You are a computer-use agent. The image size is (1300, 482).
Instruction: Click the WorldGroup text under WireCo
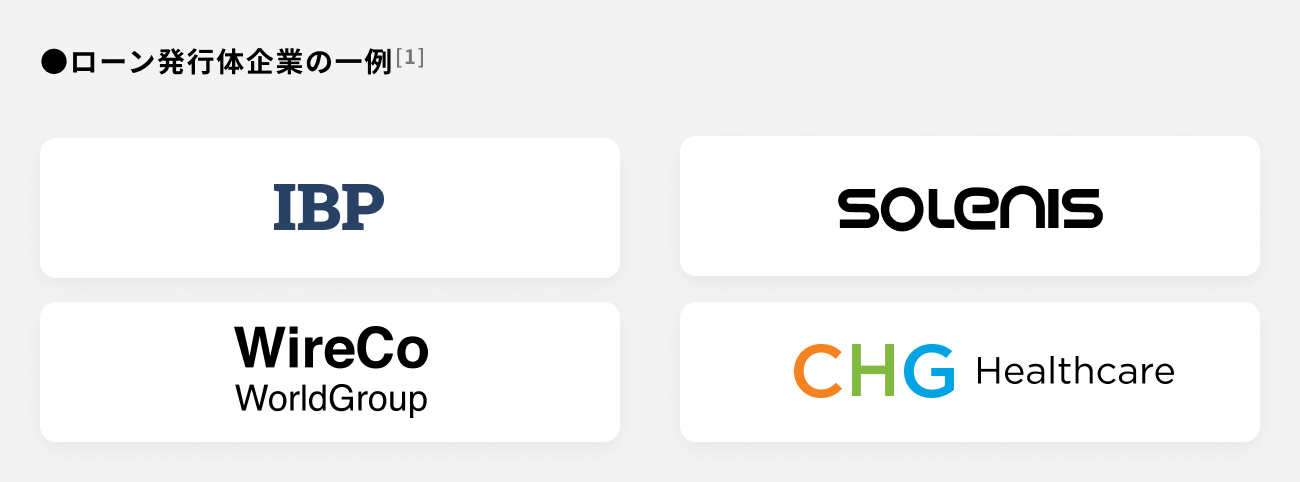(x=331, y=398)
